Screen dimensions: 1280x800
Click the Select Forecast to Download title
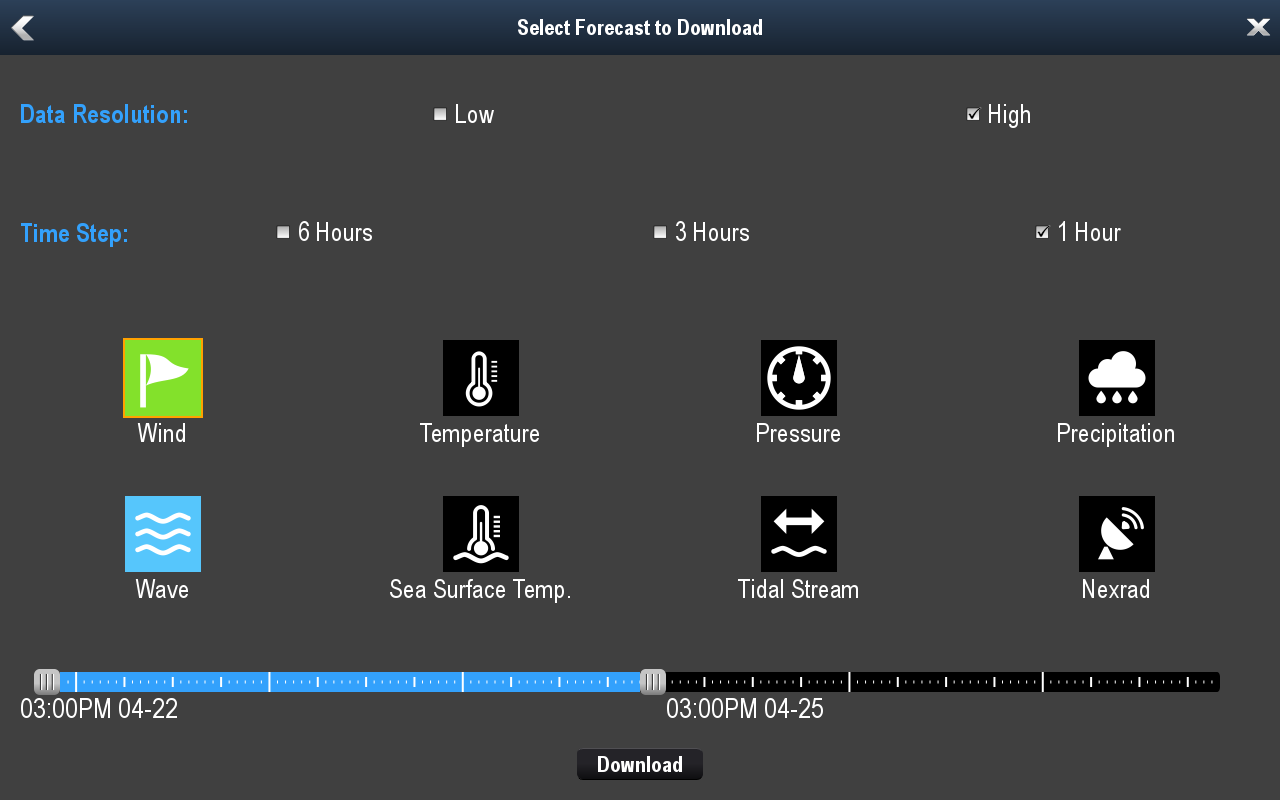pos(640,28)
